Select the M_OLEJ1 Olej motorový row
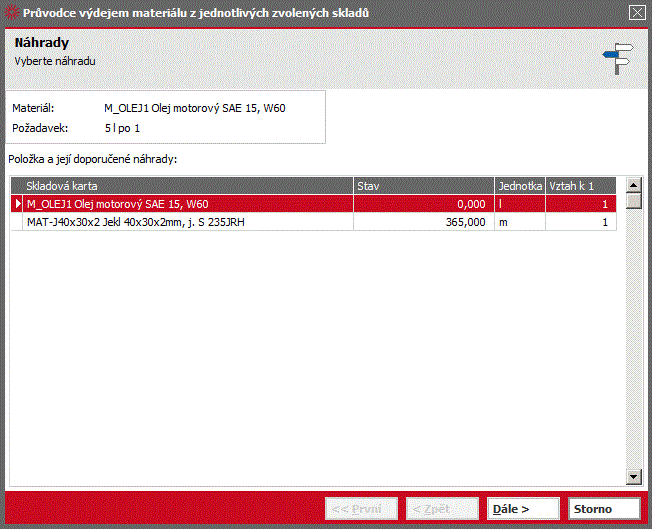Image resolution: width=652 pixels, height=529 pixels. (314, 204)
